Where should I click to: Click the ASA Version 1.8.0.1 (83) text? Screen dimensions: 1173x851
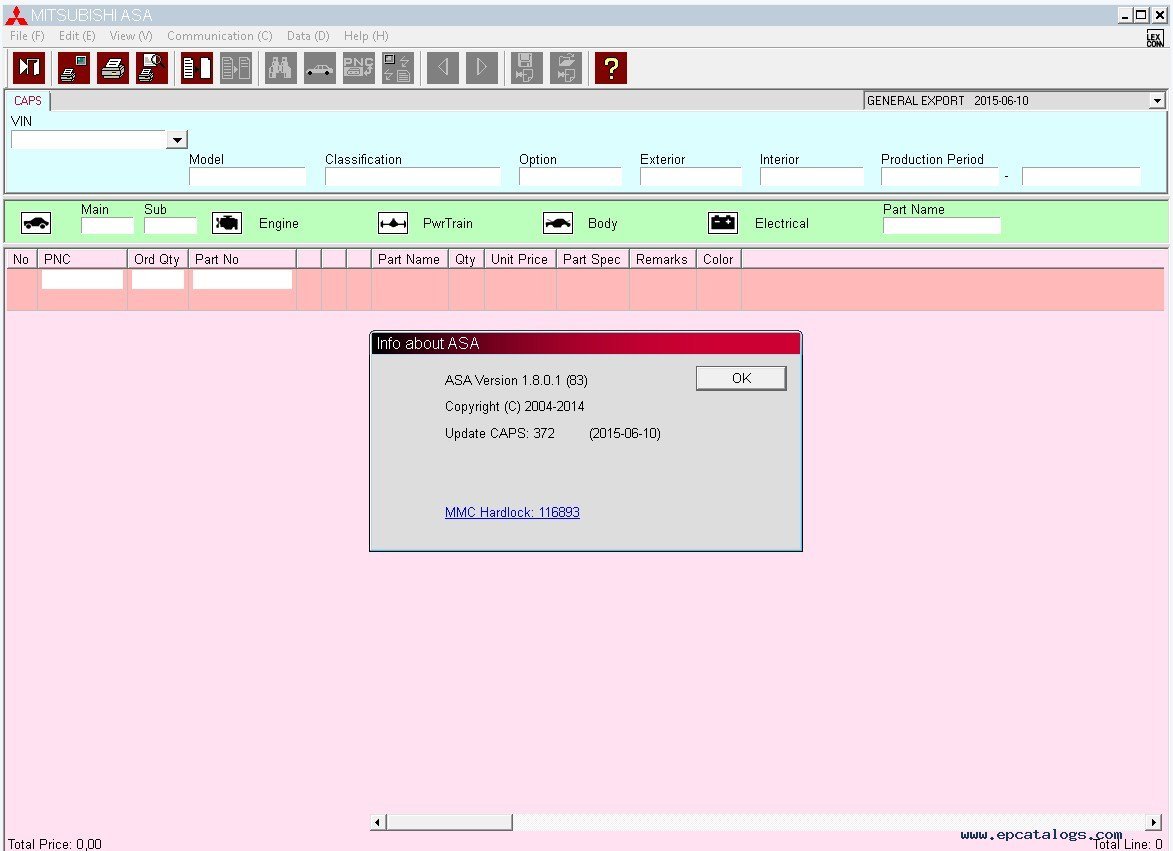click(516, 381)
